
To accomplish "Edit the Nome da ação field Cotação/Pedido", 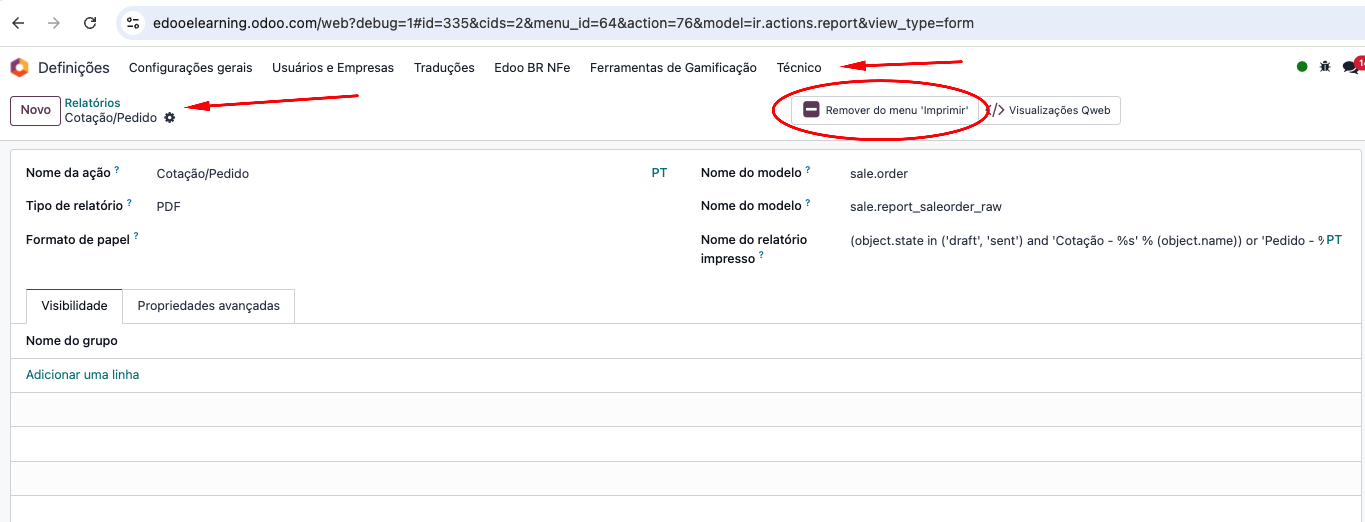I will tap(400, 173).
